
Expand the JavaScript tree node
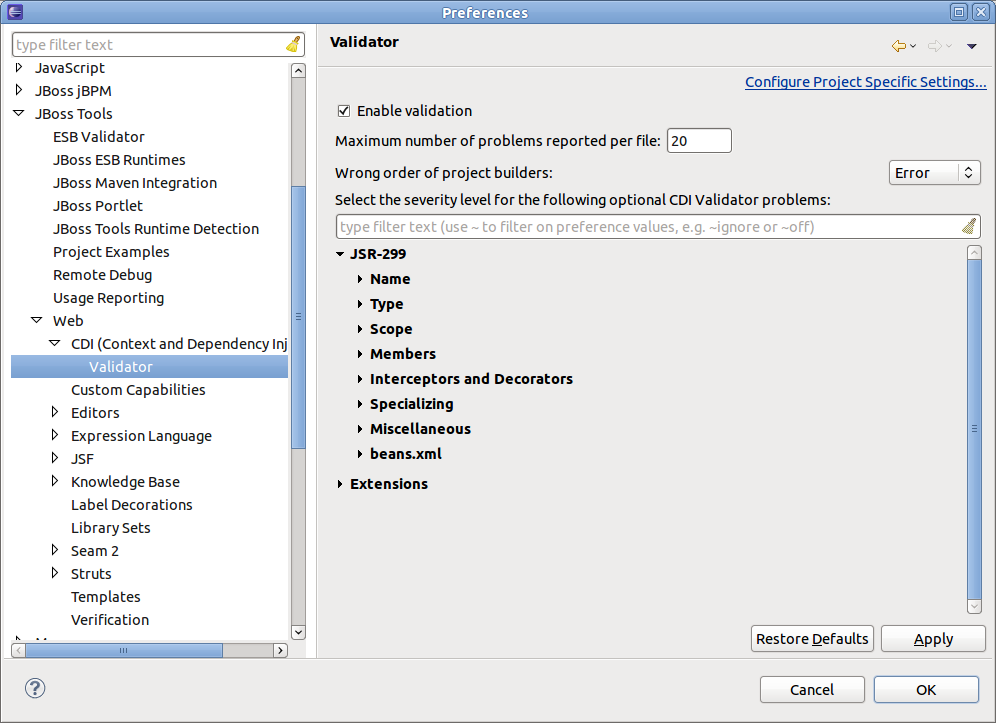(x=18, y=67)
